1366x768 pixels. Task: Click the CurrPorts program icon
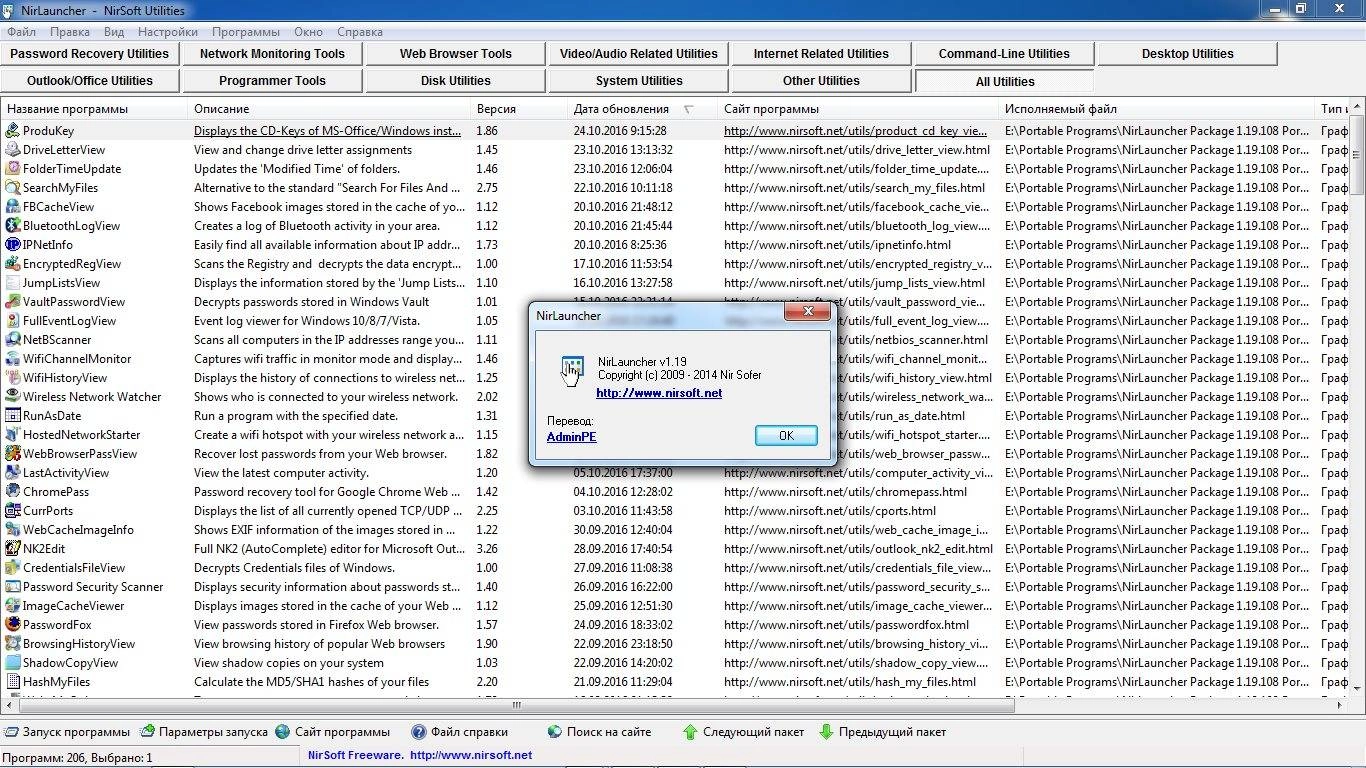[x=12, y=511]
